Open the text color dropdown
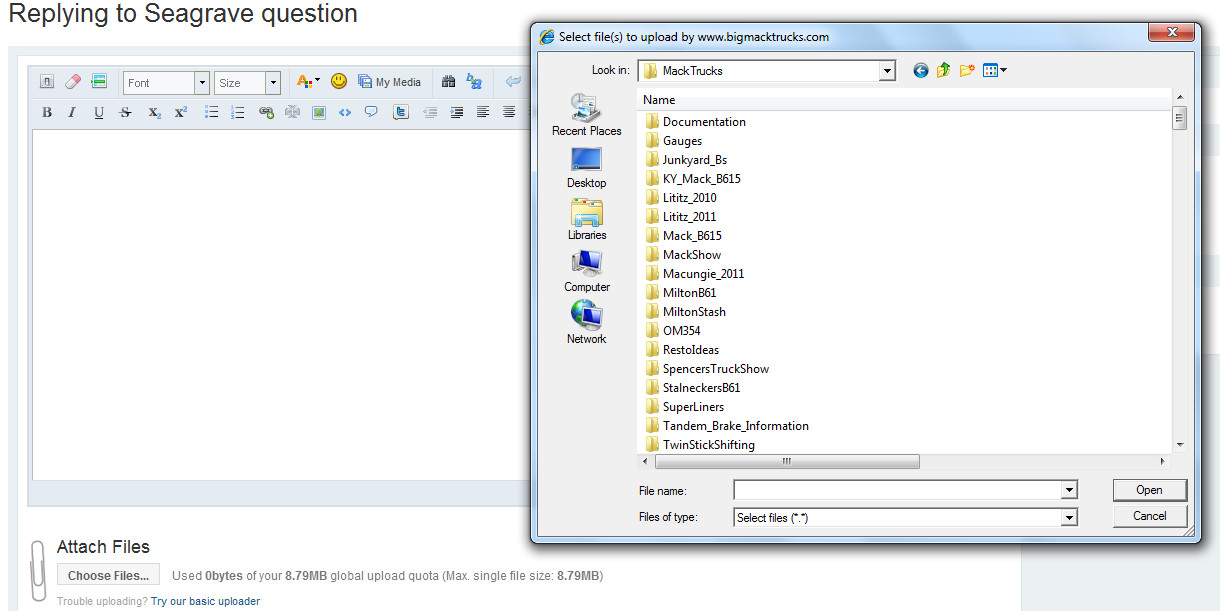Image resolution: width=1220 pixels, height=611 pixels. pos(309,82)
